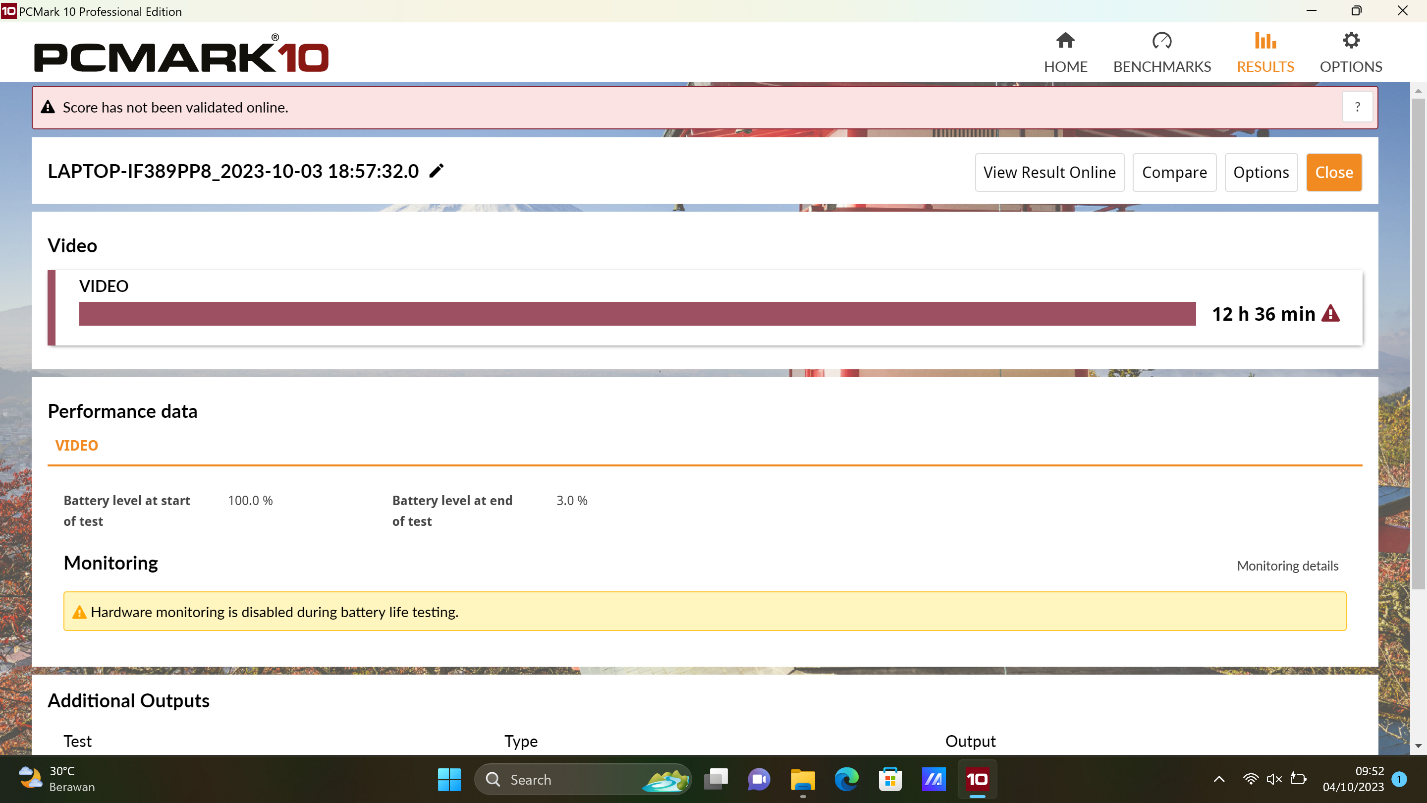This screenshot has width=1427, height=803.
Task: Open the OPTIONS section
Action: 1350,53
